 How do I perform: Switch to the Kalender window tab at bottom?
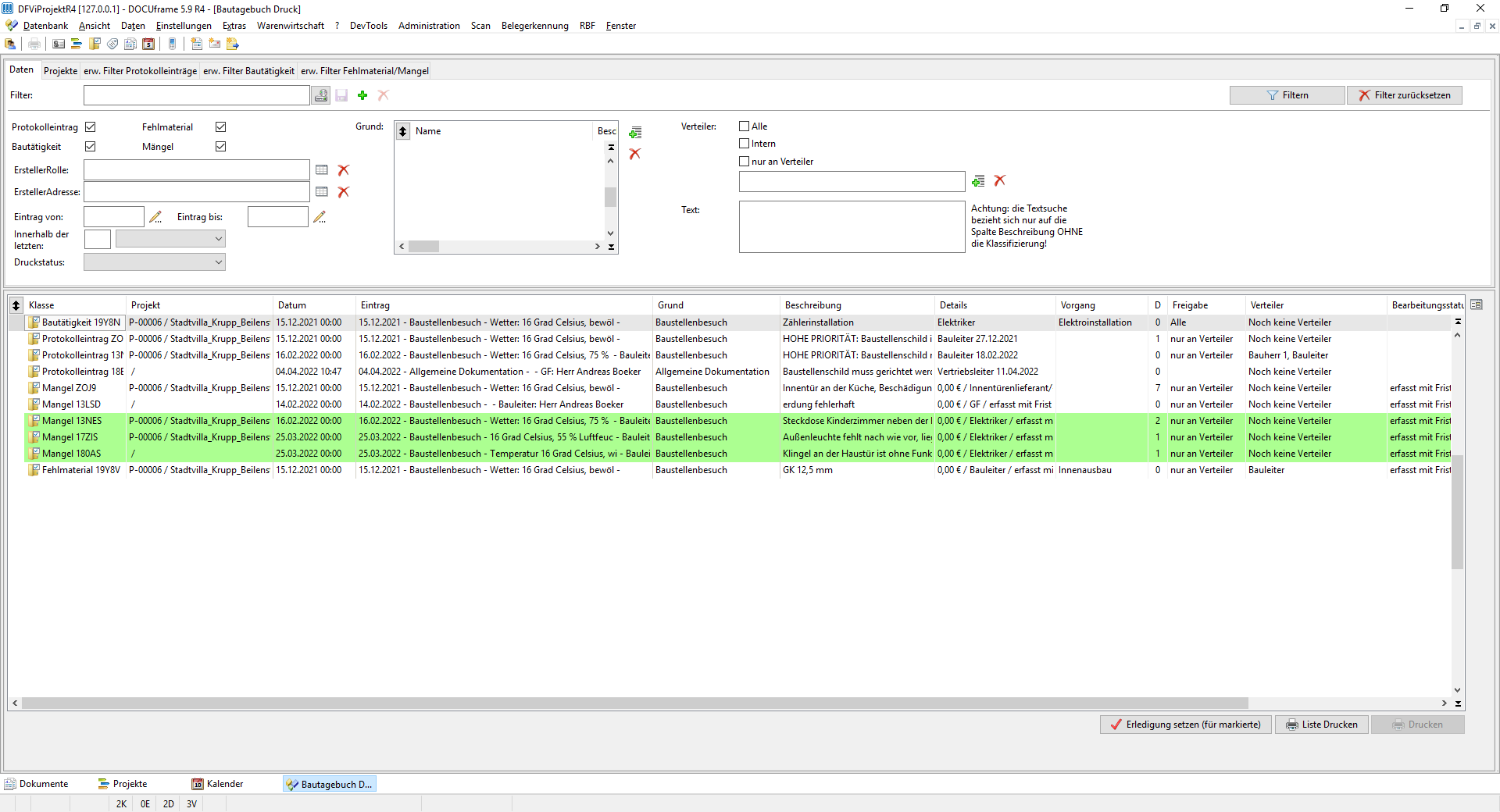pos(218,784)
